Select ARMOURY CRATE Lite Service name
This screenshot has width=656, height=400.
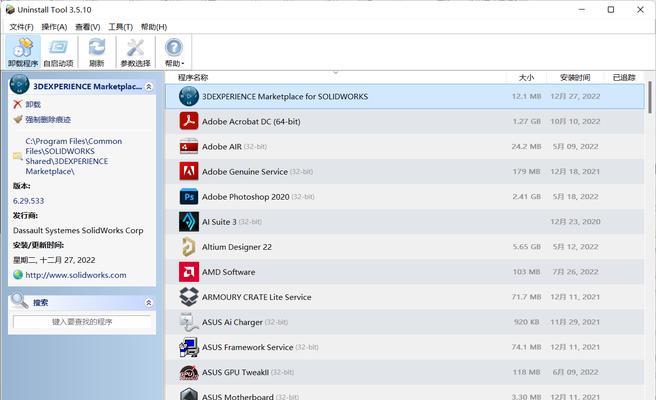pyautogui.click(x=256, y=297)
